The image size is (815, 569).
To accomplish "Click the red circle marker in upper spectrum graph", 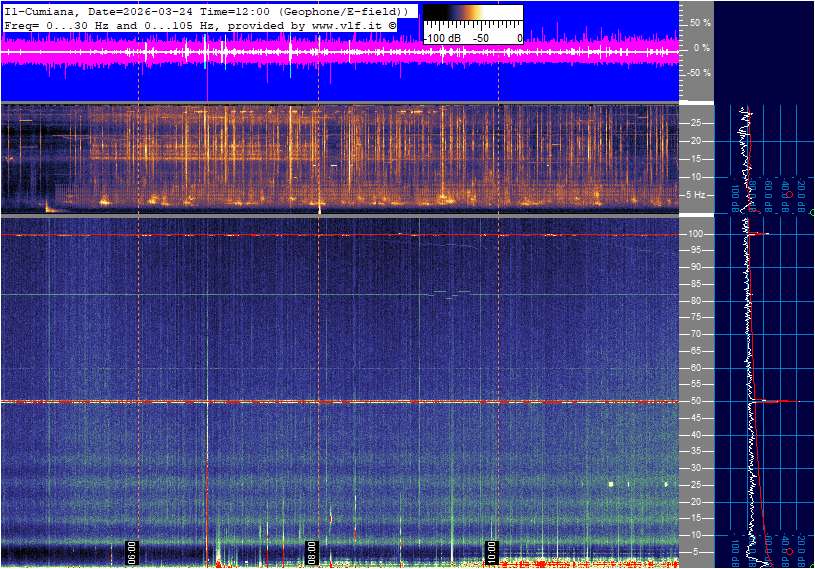I will click(x=788, y=195).
